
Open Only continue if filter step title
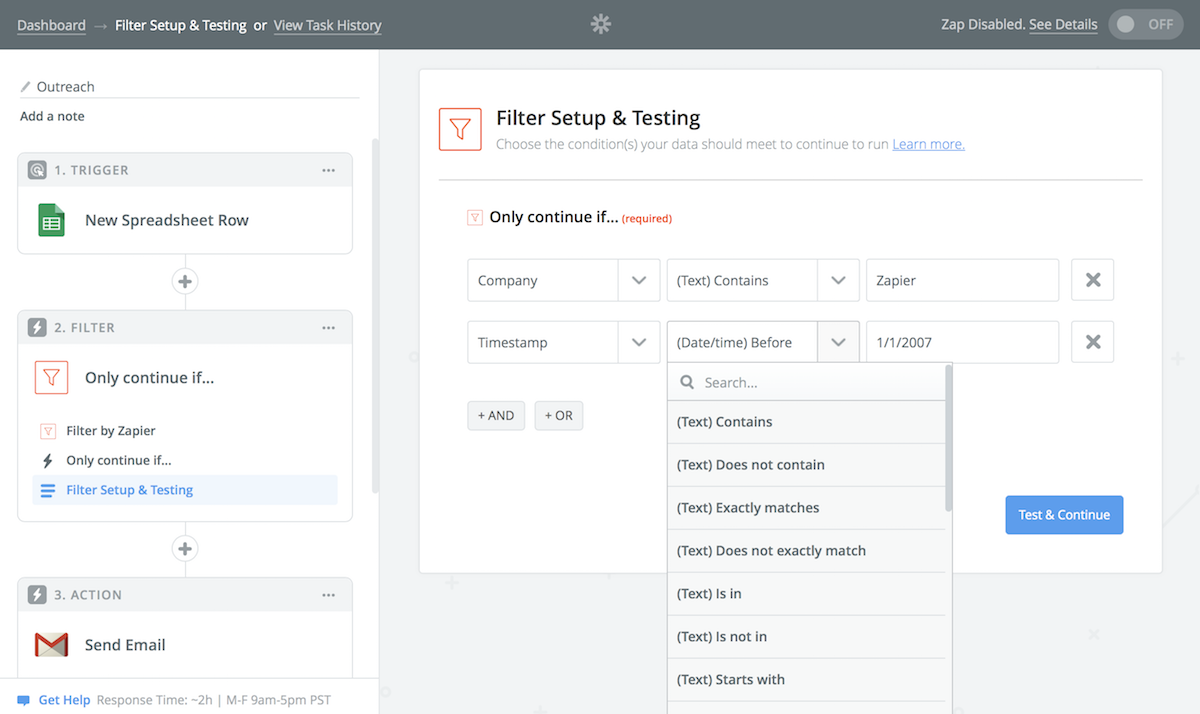click(x=150, y=377)
